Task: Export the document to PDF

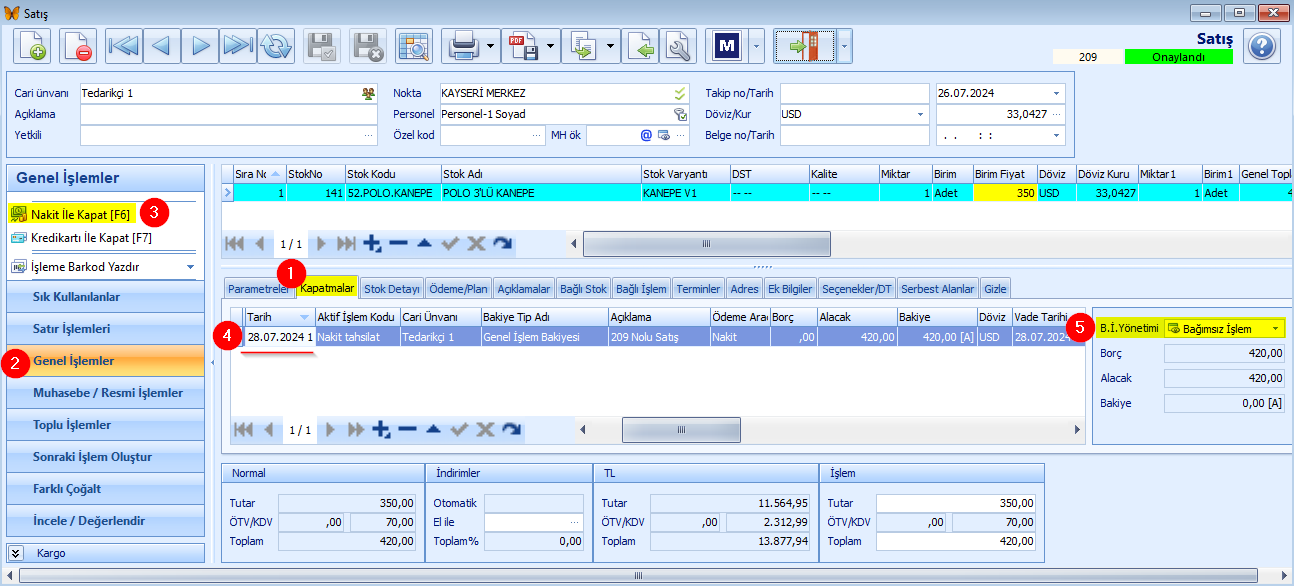Action: click(x=522, y=46)
